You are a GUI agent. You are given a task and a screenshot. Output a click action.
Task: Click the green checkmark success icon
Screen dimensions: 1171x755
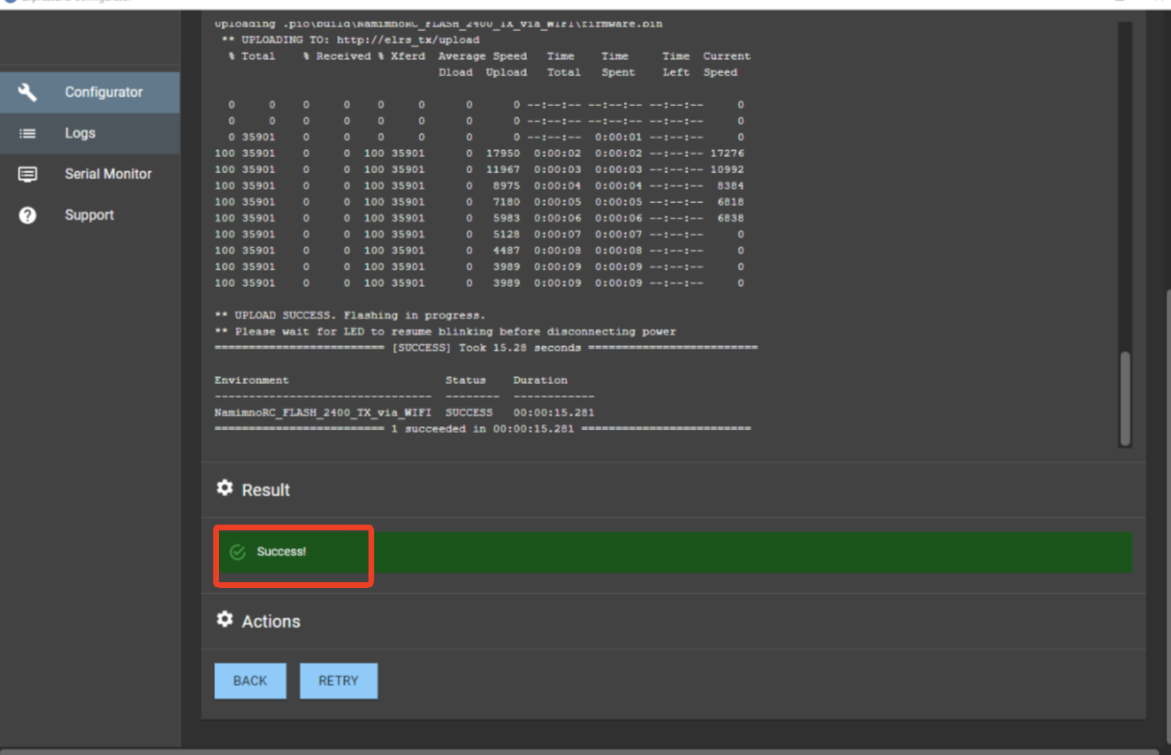[x=237, y=552]
